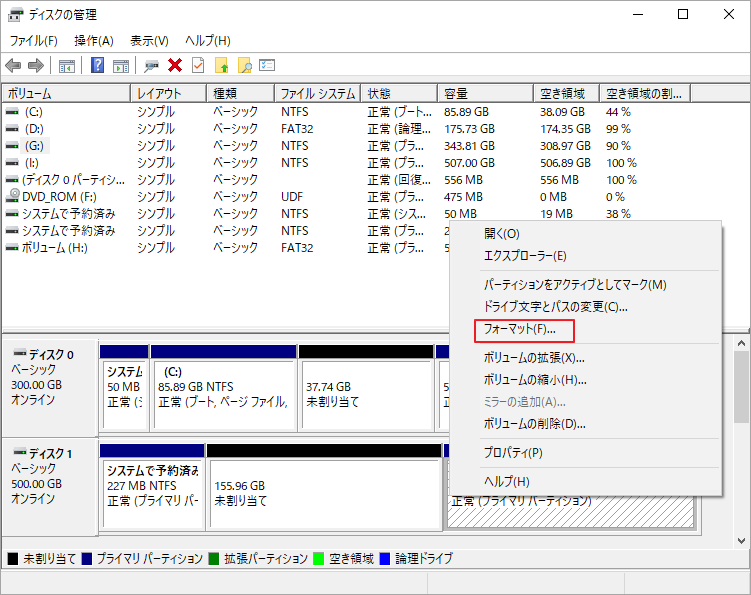Click the blue 論理ドライブ legend swatch
The width and height of the screenshot is (751, 595).
[x=385, y=559]
